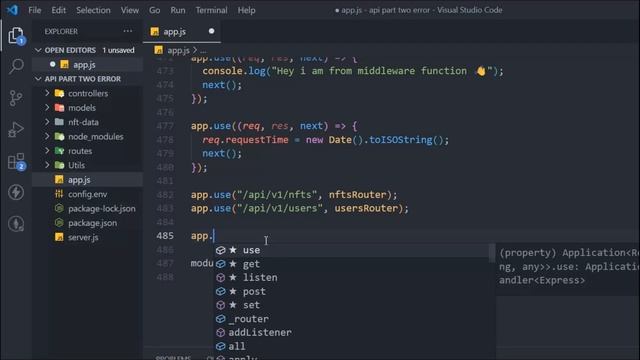This screenshot has width=640, height=360.
Task: Collapse the Open Editors section
Action: coord(38,50)
